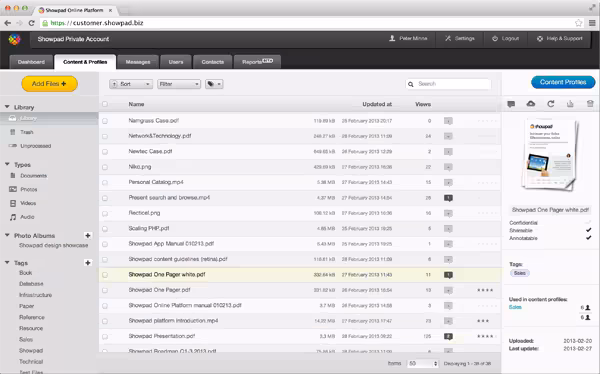Click the trash bin icon in details panel
The width and height of the screenshot is (600, 374).
click(x=590, y=104)
